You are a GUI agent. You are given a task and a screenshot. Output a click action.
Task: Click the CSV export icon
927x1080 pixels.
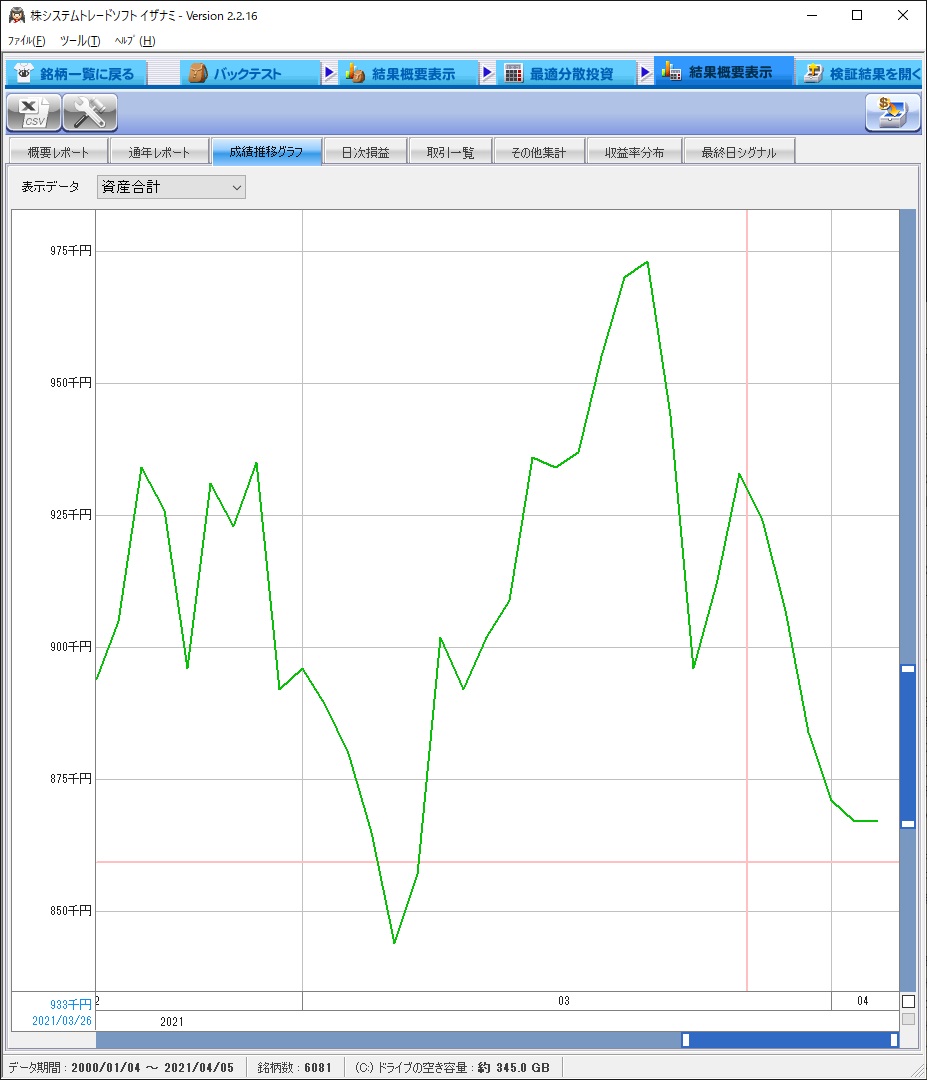(x=34, y=113)
